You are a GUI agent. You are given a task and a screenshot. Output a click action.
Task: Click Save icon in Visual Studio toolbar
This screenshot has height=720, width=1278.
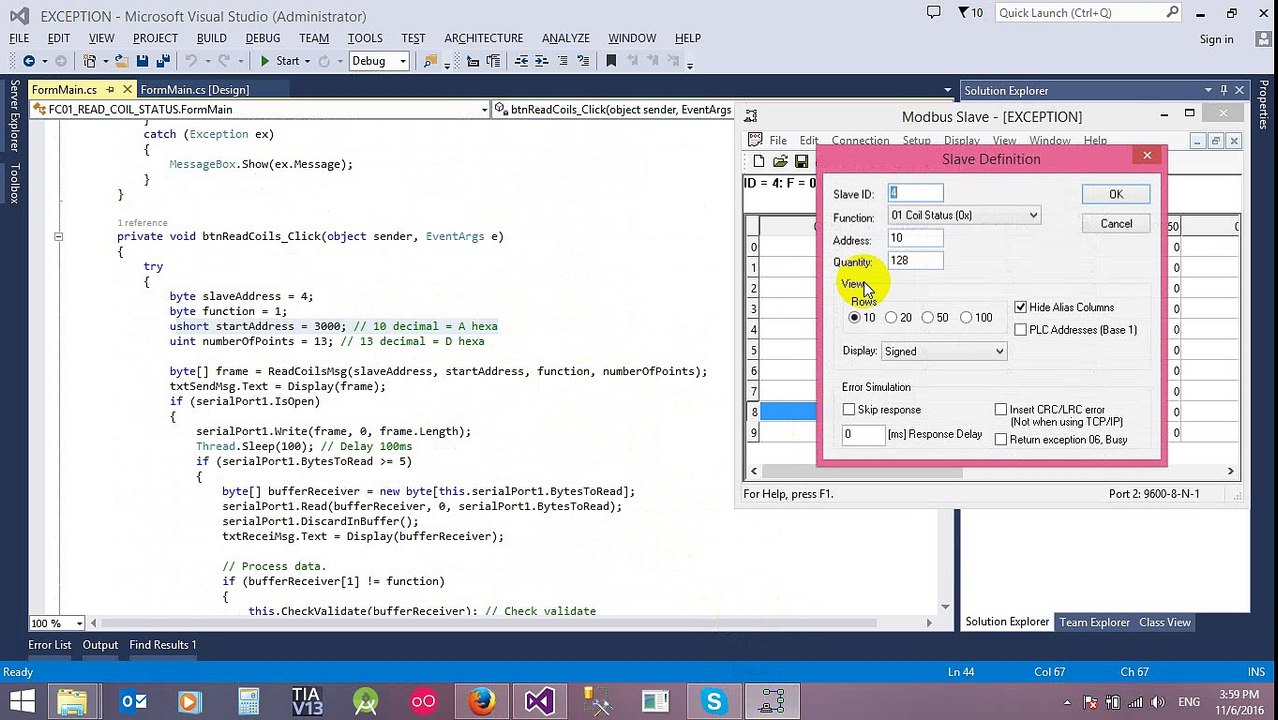coord(142,61)
